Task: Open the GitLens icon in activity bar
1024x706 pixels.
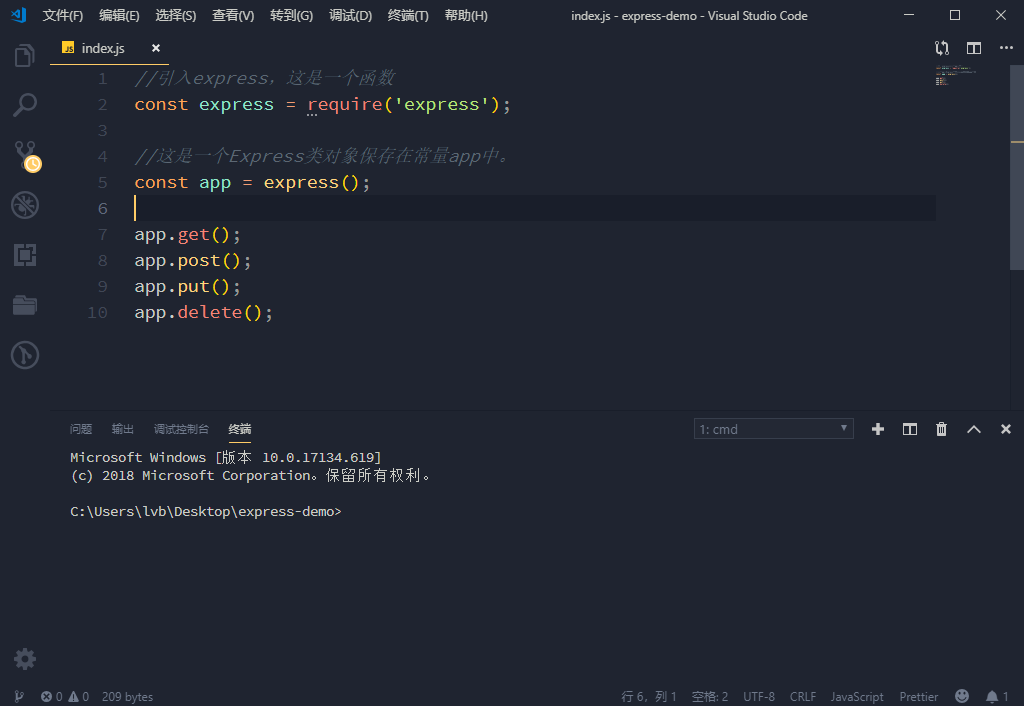Action: [25, 355]
